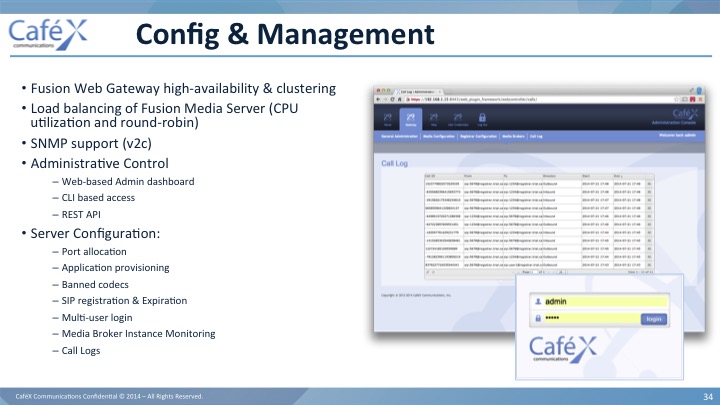Click the 'Config & Management' slide title
720x405 pixels.
click(285, 35)
